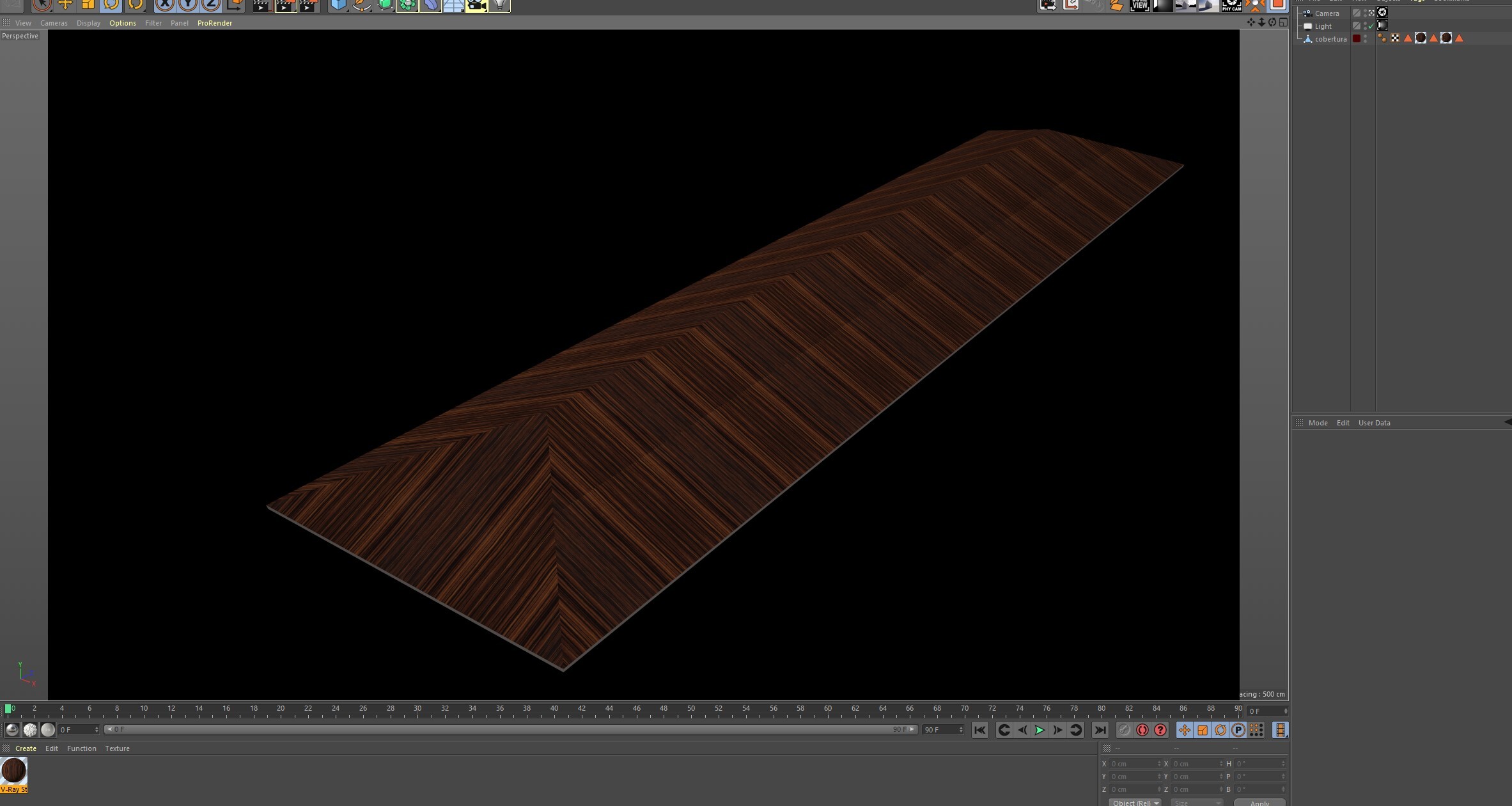Select the cobertura object
The width and height of the screenshot is (1512, 806).
[x=1330, y=39]
